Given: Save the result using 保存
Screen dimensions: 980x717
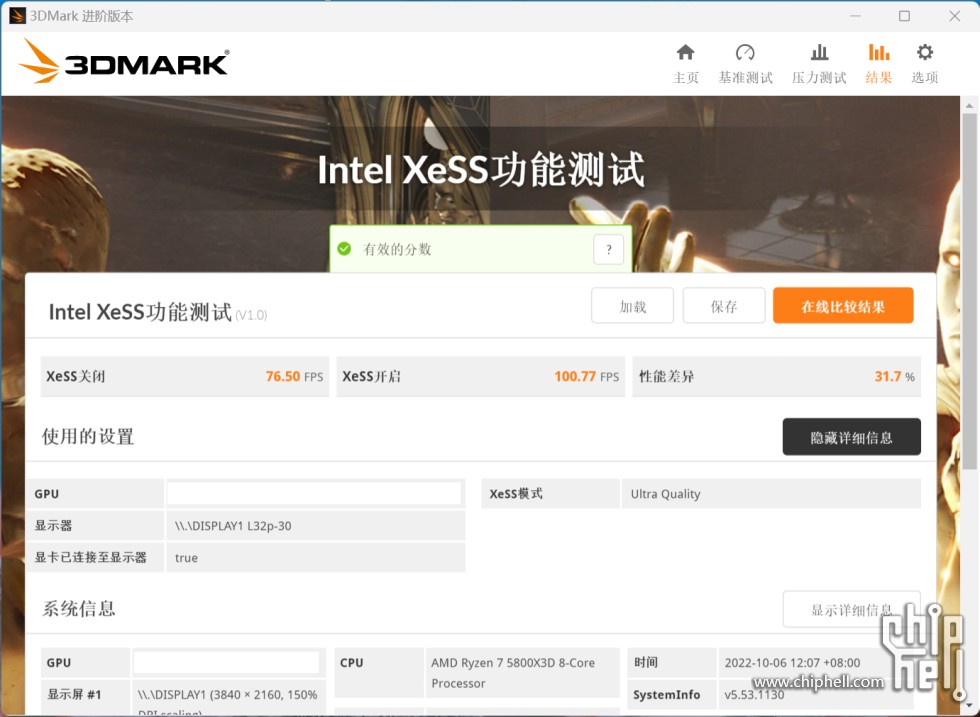Looking at the screenshot, I should (x=723, y=305).
